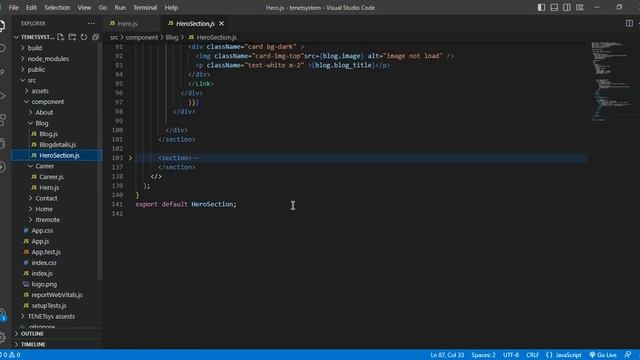Open Source Control in activity bar
The width and height of the screenshot is (640, 360).
coord(2,72)
